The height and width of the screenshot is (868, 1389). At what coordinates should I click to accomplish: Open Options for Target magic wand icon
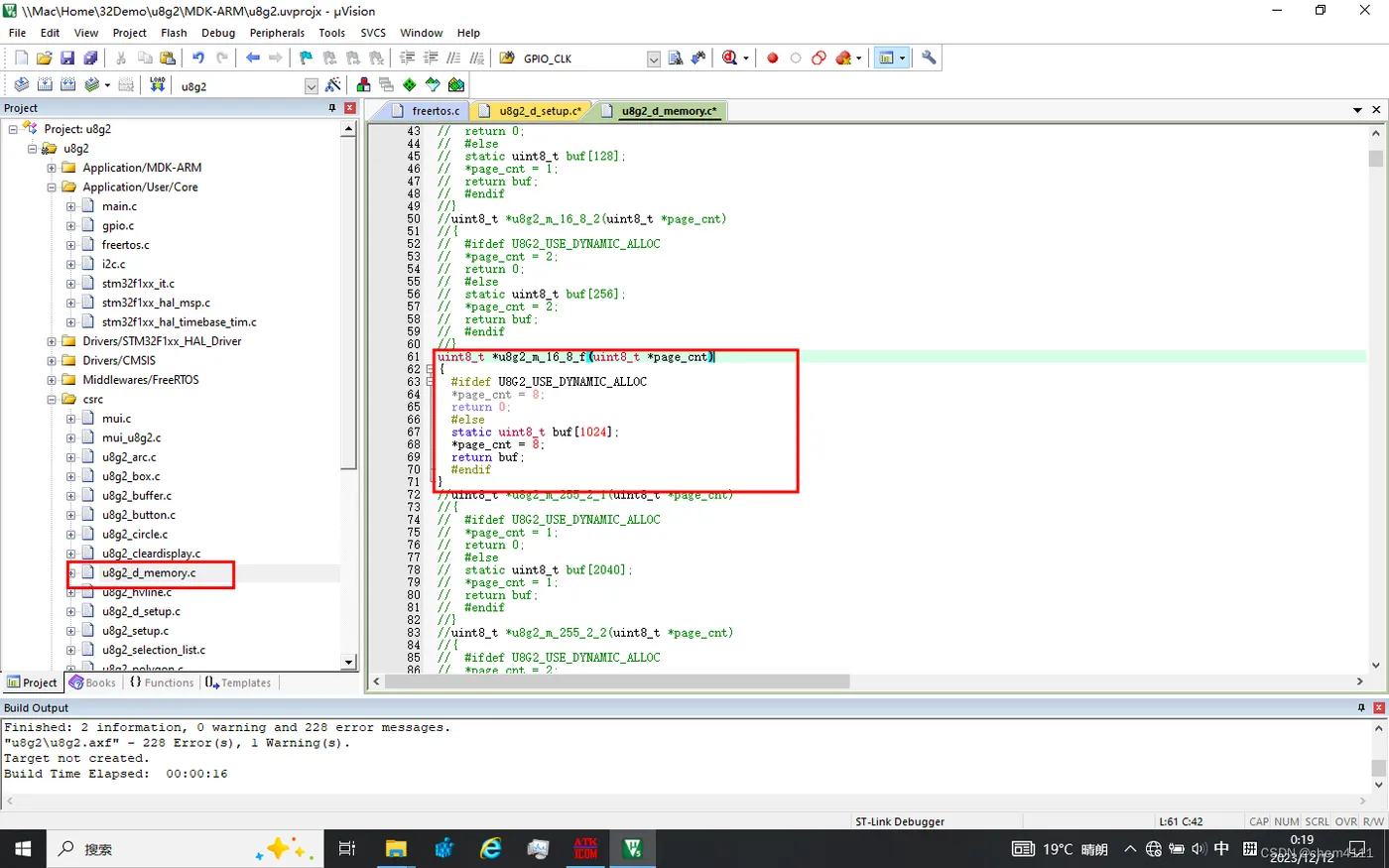tap(332, 85)
